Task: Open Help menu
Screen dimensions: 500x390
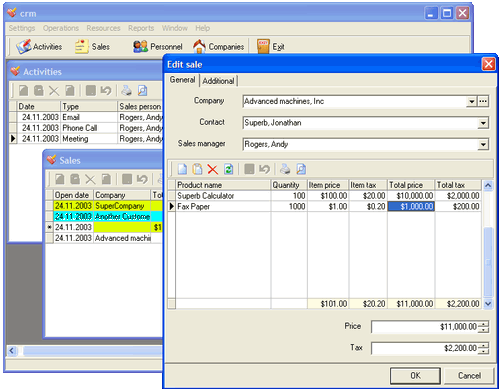Action: pos(202,28)
